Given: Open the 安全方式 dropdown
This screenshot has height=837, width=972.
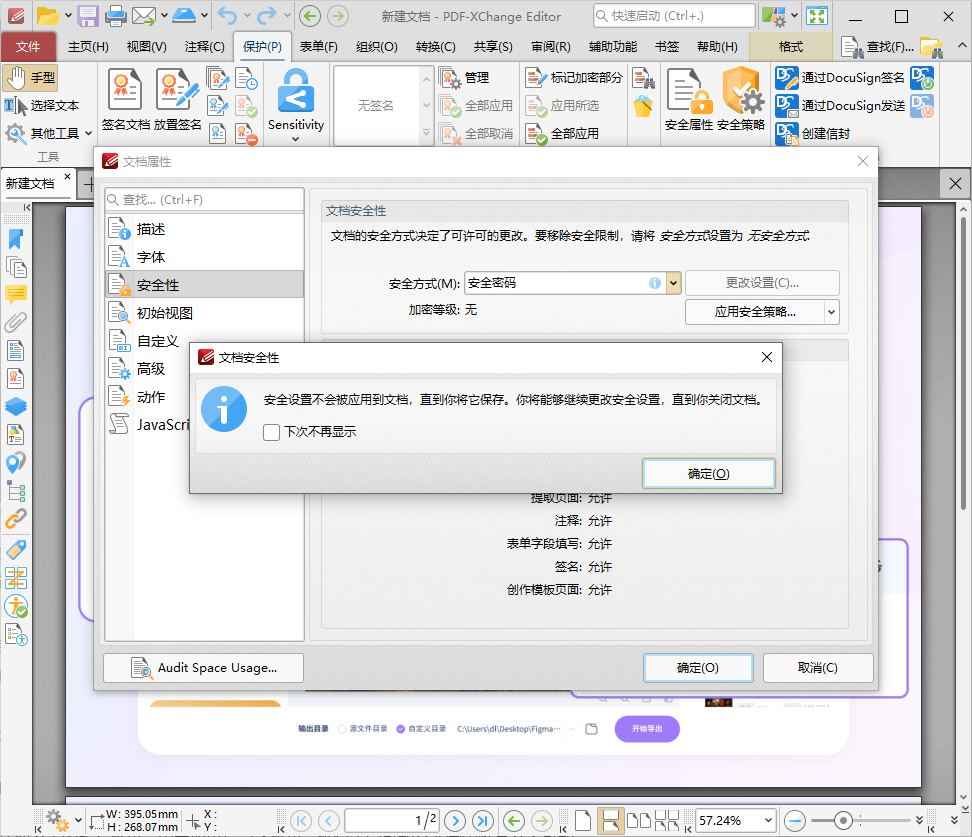Looking at the screenshot, I should (x=674, y=283).
